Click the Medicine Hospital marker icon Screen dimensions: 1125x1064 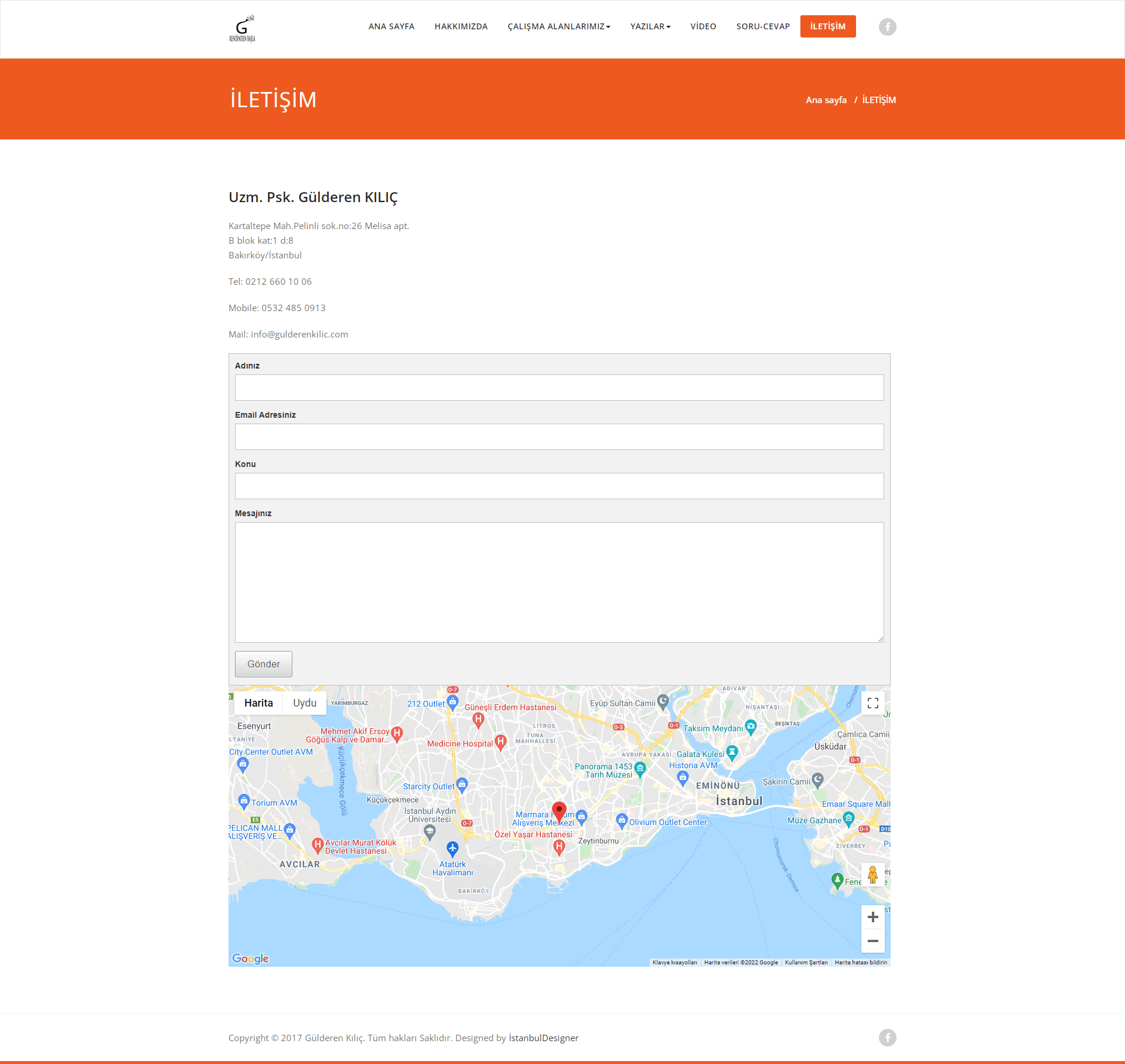point(500,742)
